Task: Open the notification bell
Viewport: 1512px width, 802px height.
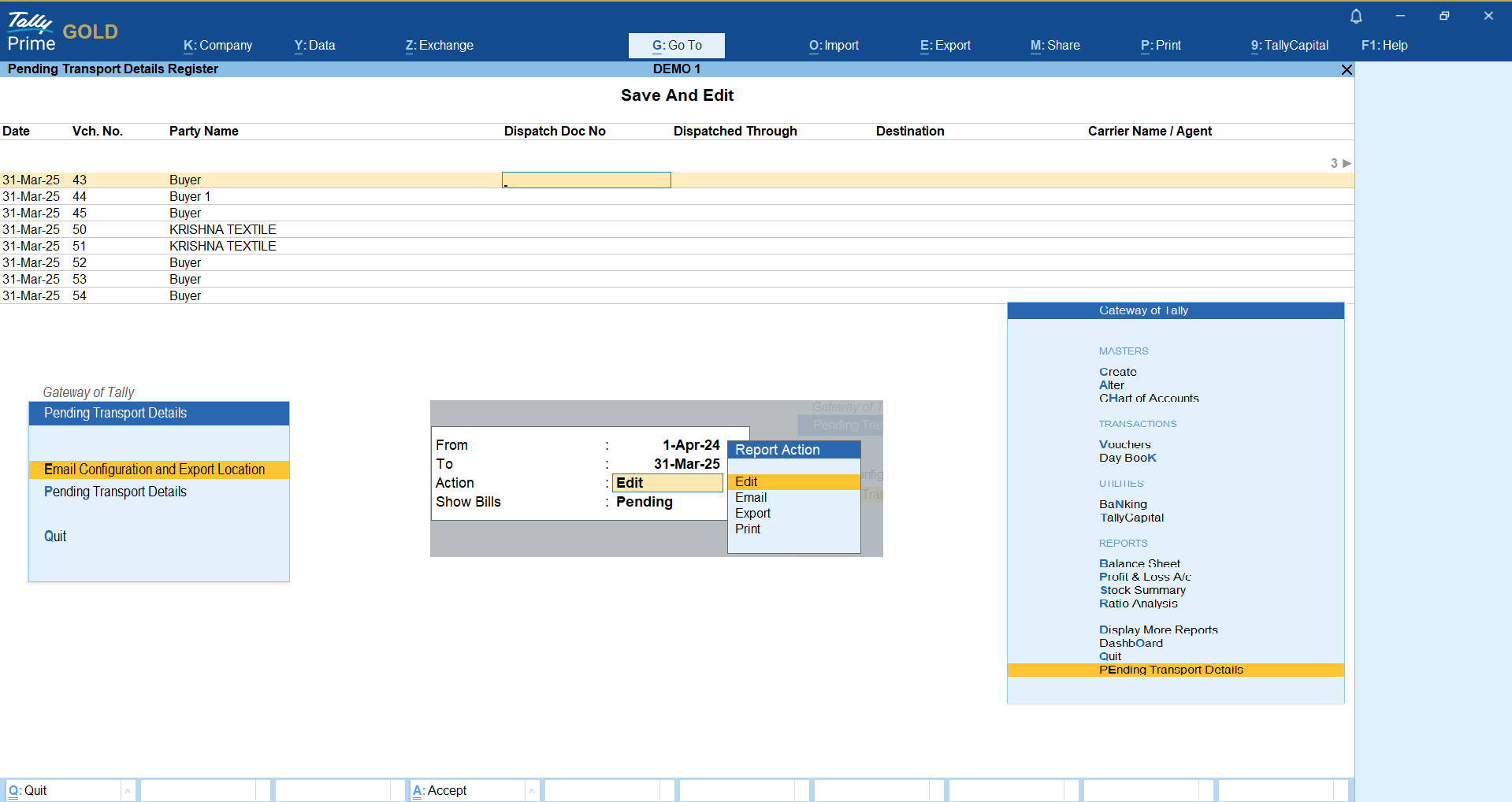Action: click(1355, 16)
